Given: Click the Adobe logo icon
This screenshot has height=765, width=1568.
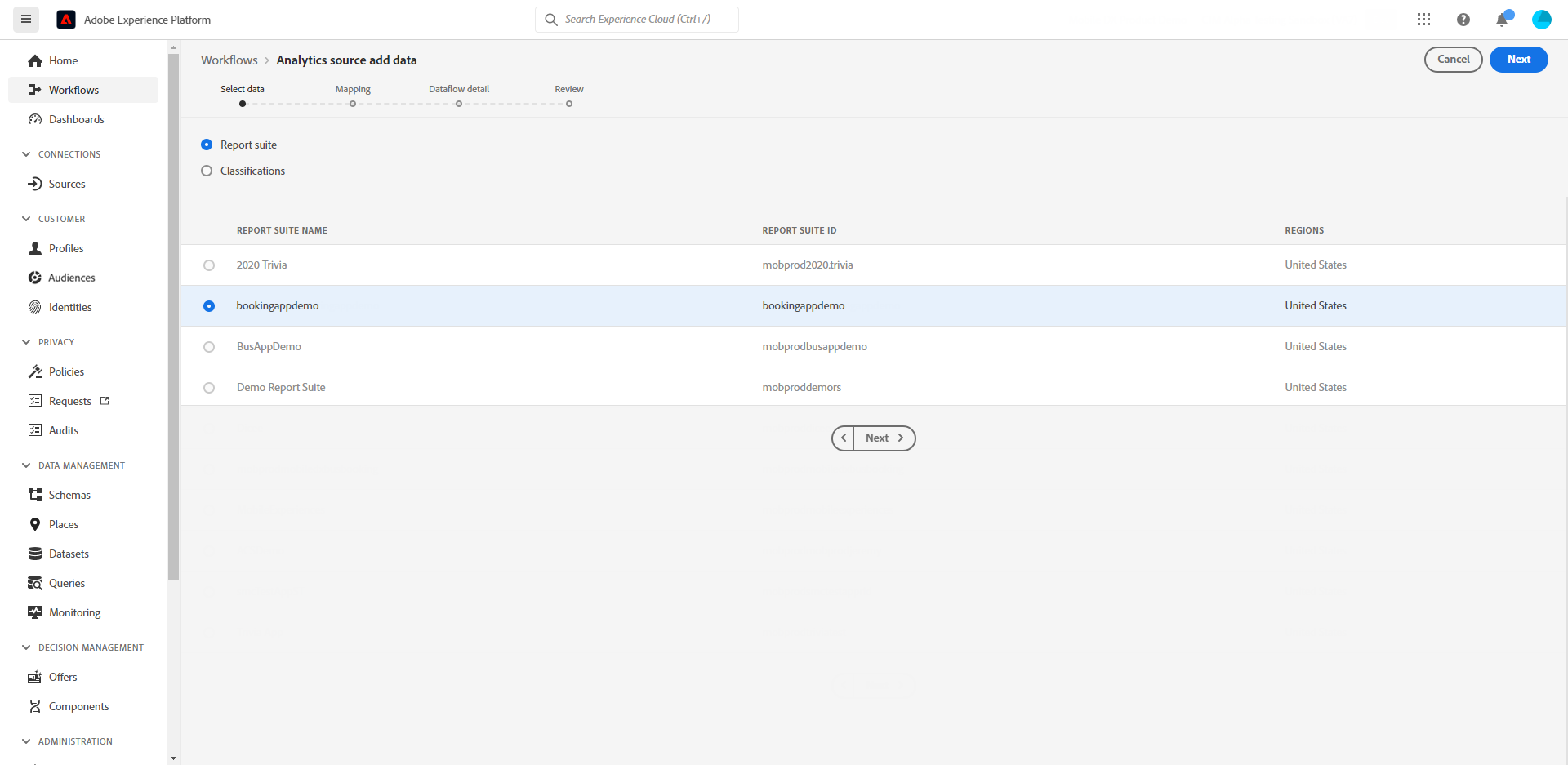Looking at the screenshot, I should click(x=66, y=20).
